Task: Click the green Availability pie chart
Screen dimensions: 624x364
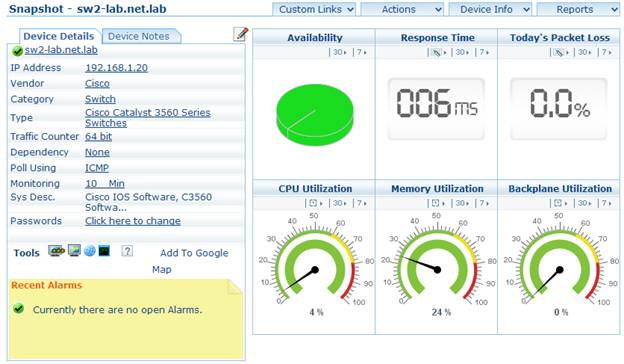Action: pyautogui.click(x=315, y=115)
